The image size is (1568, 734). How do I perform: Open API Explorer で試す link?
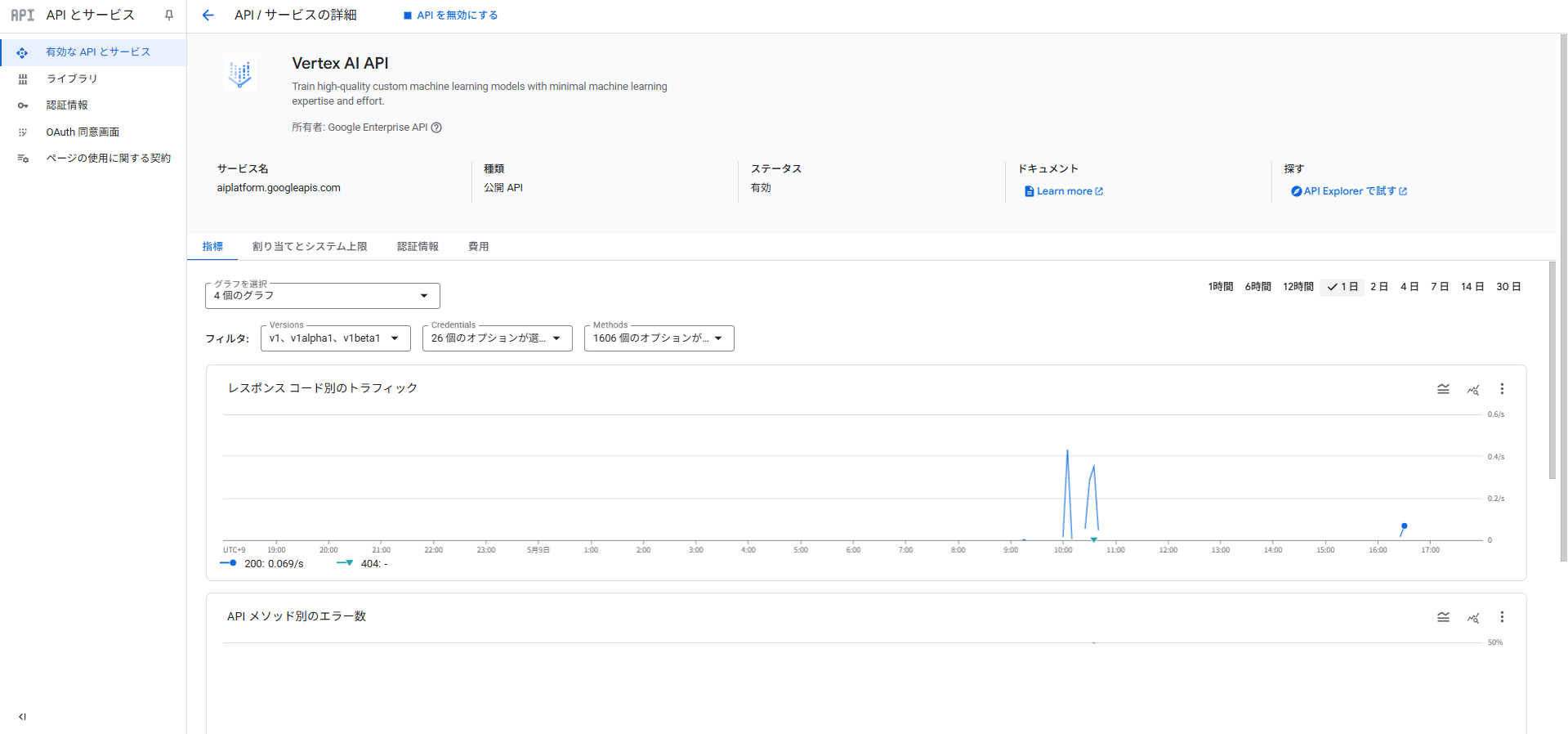[1349, 191]
